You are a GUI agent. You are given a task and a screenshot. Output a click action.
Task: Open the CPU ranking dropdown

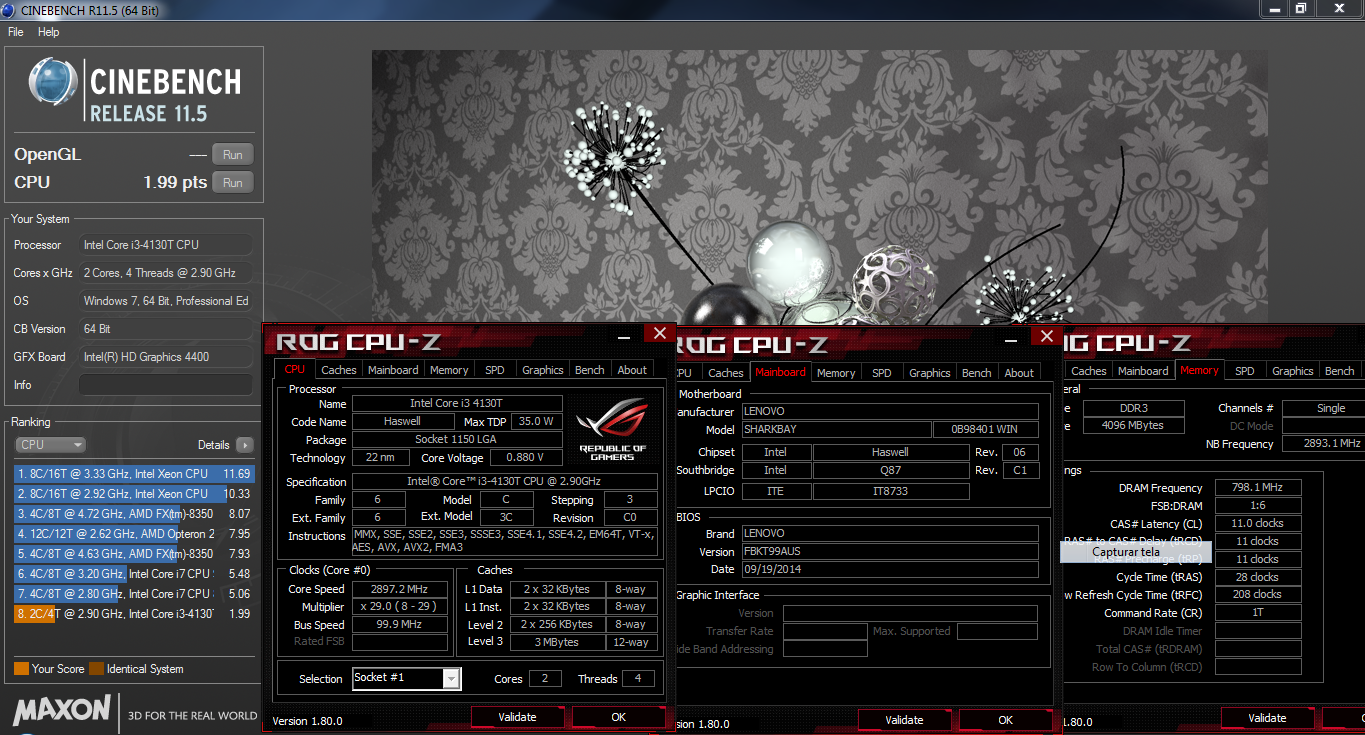[50, 445]
